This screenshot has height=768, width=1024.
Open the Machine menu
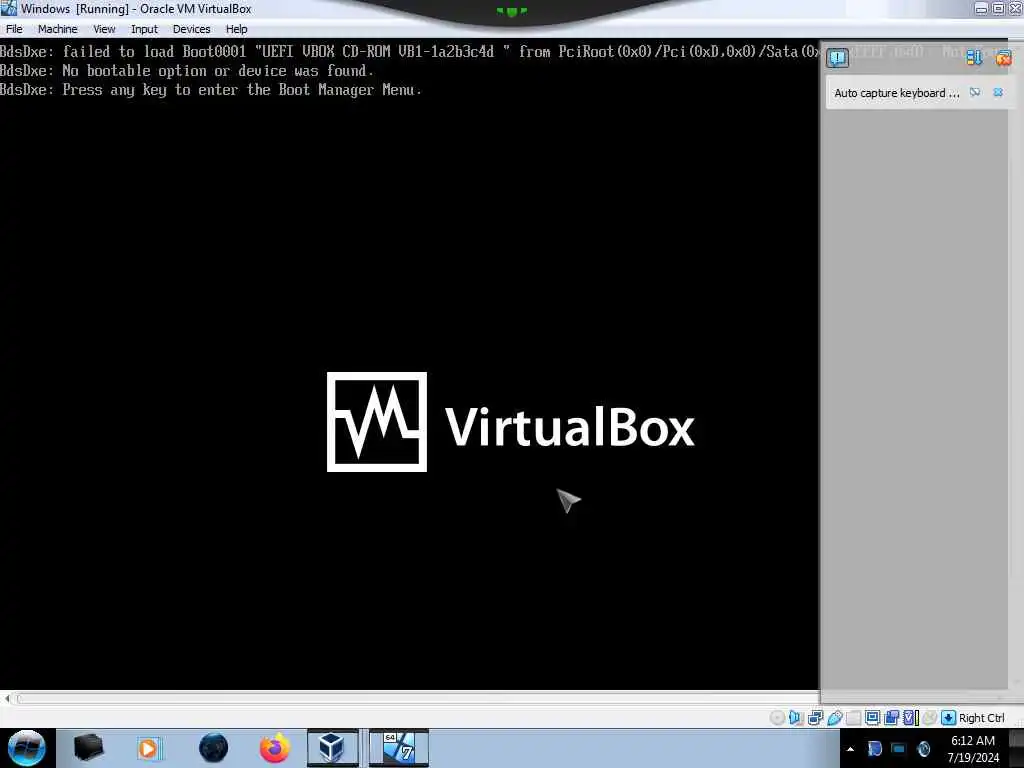coord(57,29)
